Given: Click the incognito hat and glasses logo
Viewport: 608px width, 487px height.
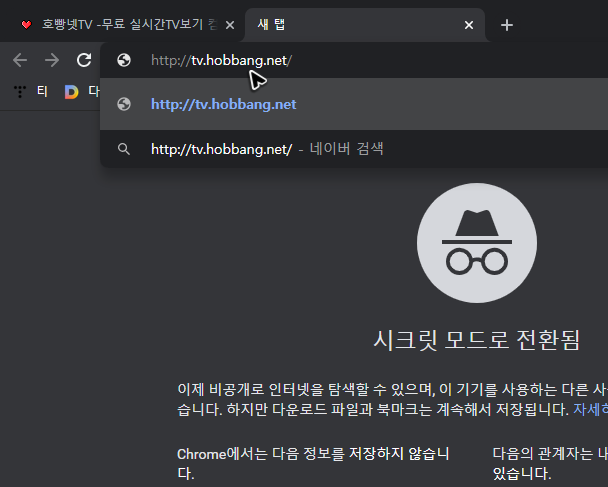Looking at the screenshot, I should (477, 243).
